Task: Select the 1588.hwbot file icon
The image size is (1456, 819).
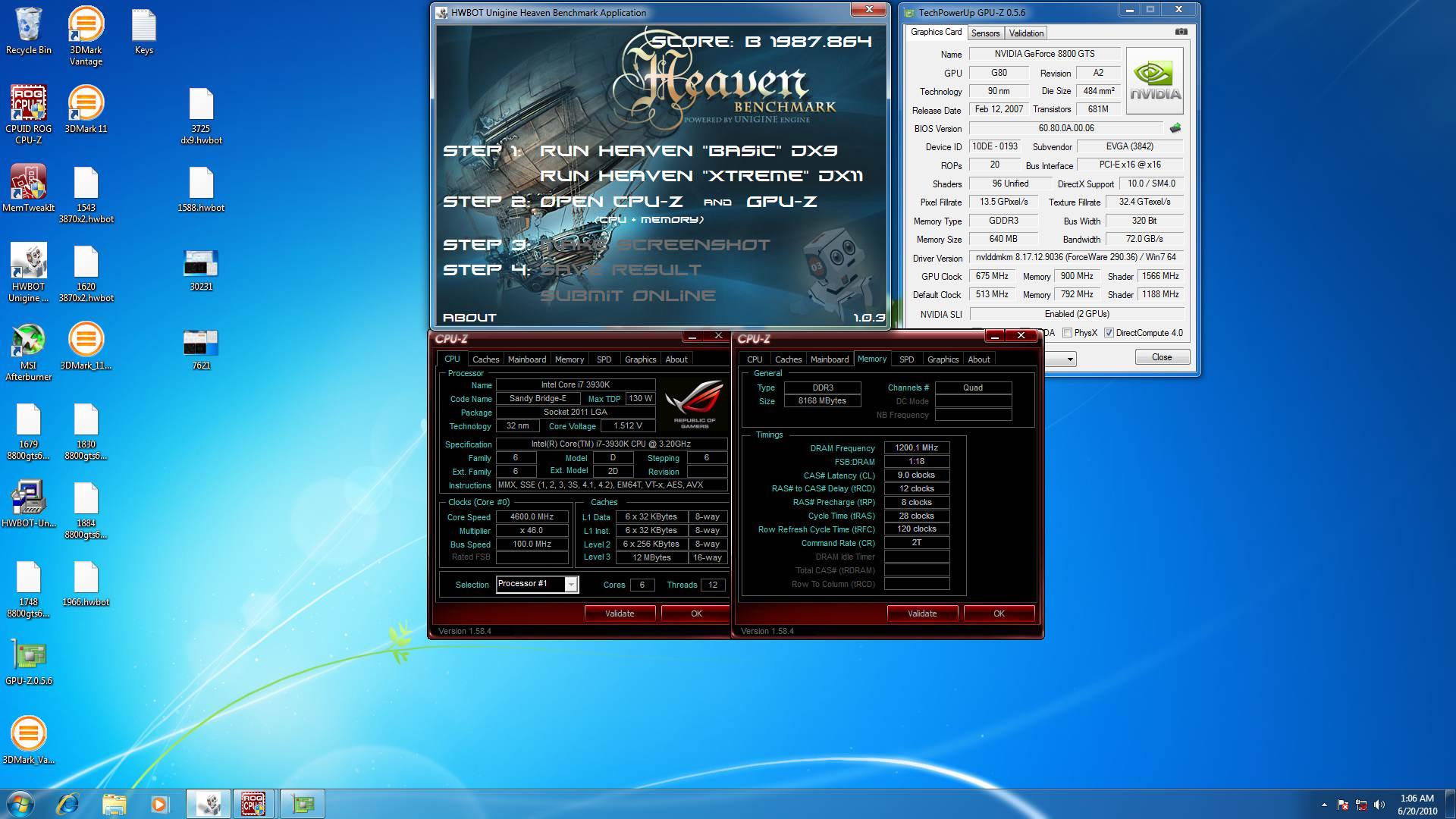Action: point(201,189)
